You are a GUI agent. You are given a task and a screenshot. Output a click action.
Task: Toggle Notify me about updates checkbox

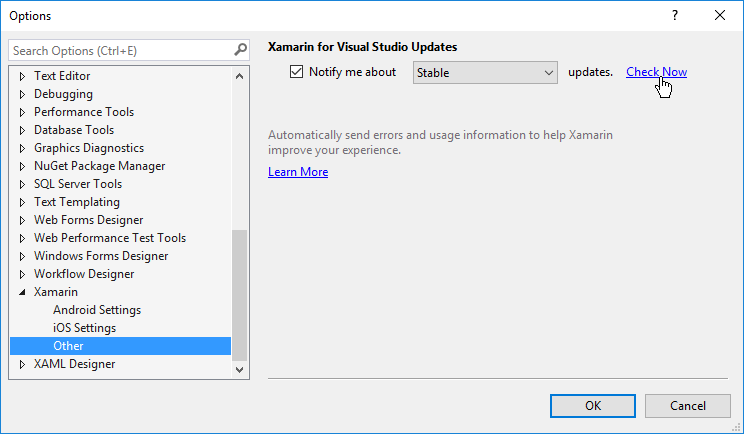(296, 72)
